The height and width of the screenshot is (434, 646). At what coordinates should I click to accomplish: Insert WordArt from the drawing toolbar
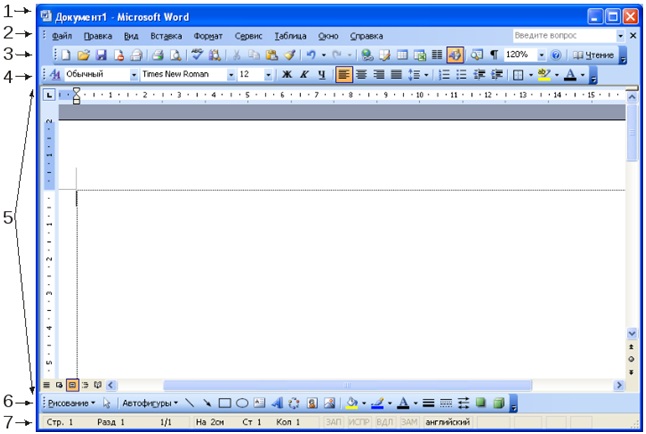point(277,403)
